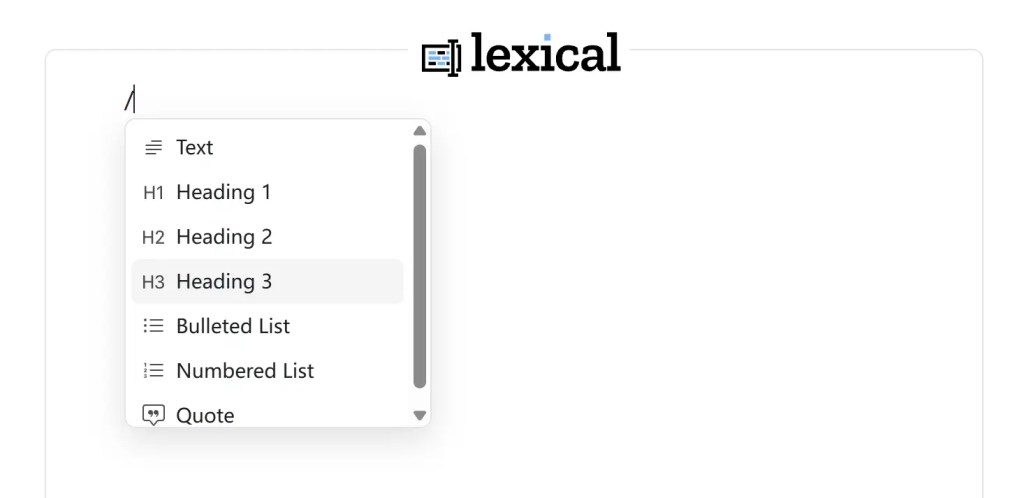1024x498 pixels.
Task: Click the Lexical logo icon
Action: click(441, 57)
